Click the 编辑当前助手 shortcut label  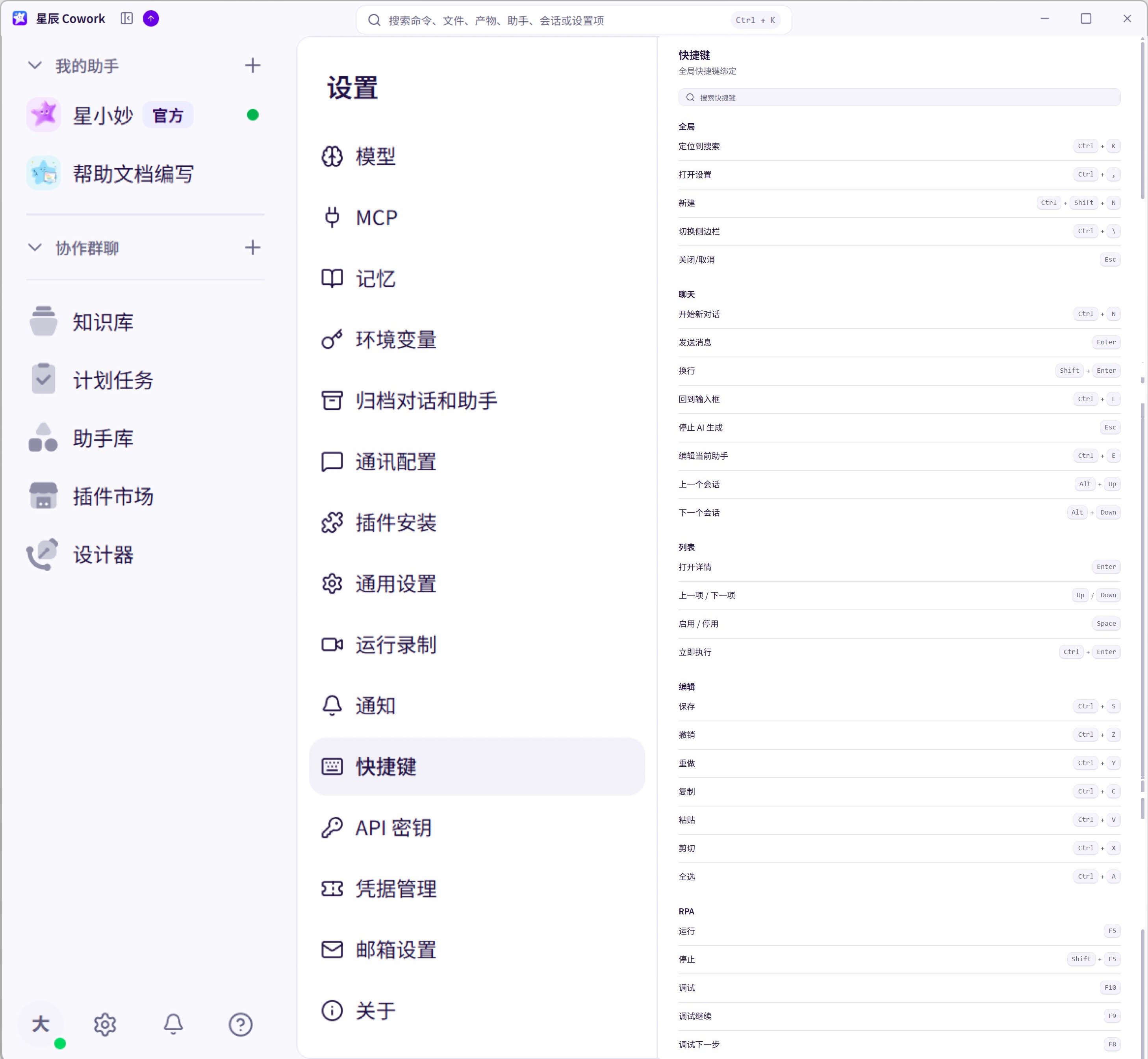click(703, 456)
